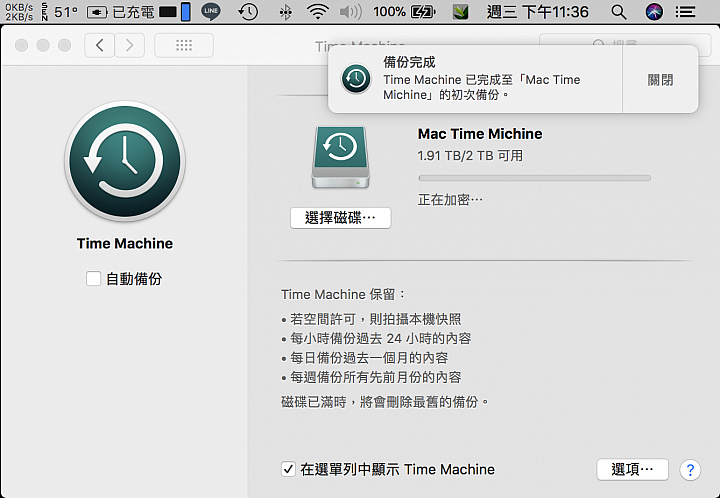Click the volume speaker menu bar icon
Screen dimensions: 720x498
click(x=350, y=12)
